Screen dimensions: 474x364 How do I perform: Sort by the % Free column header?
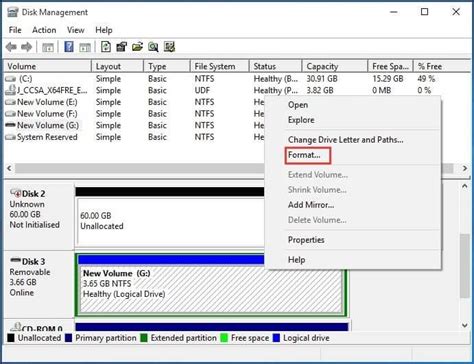[x=442, y=66]
